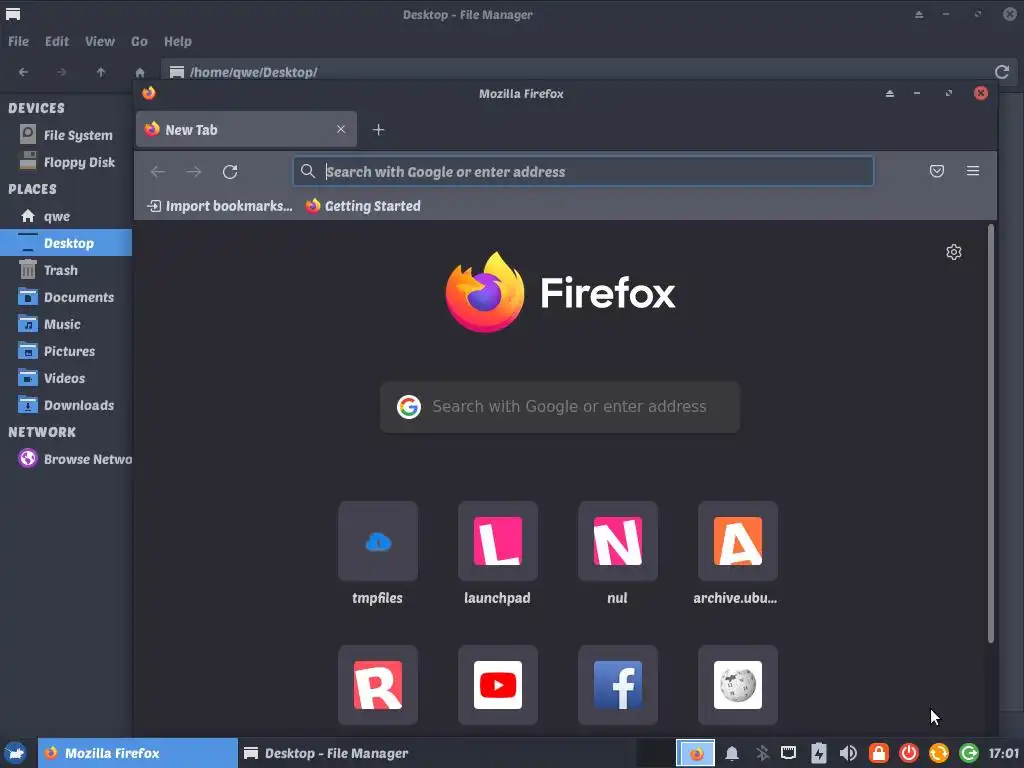Open the Facebook shortcut tile

point(617,685)
